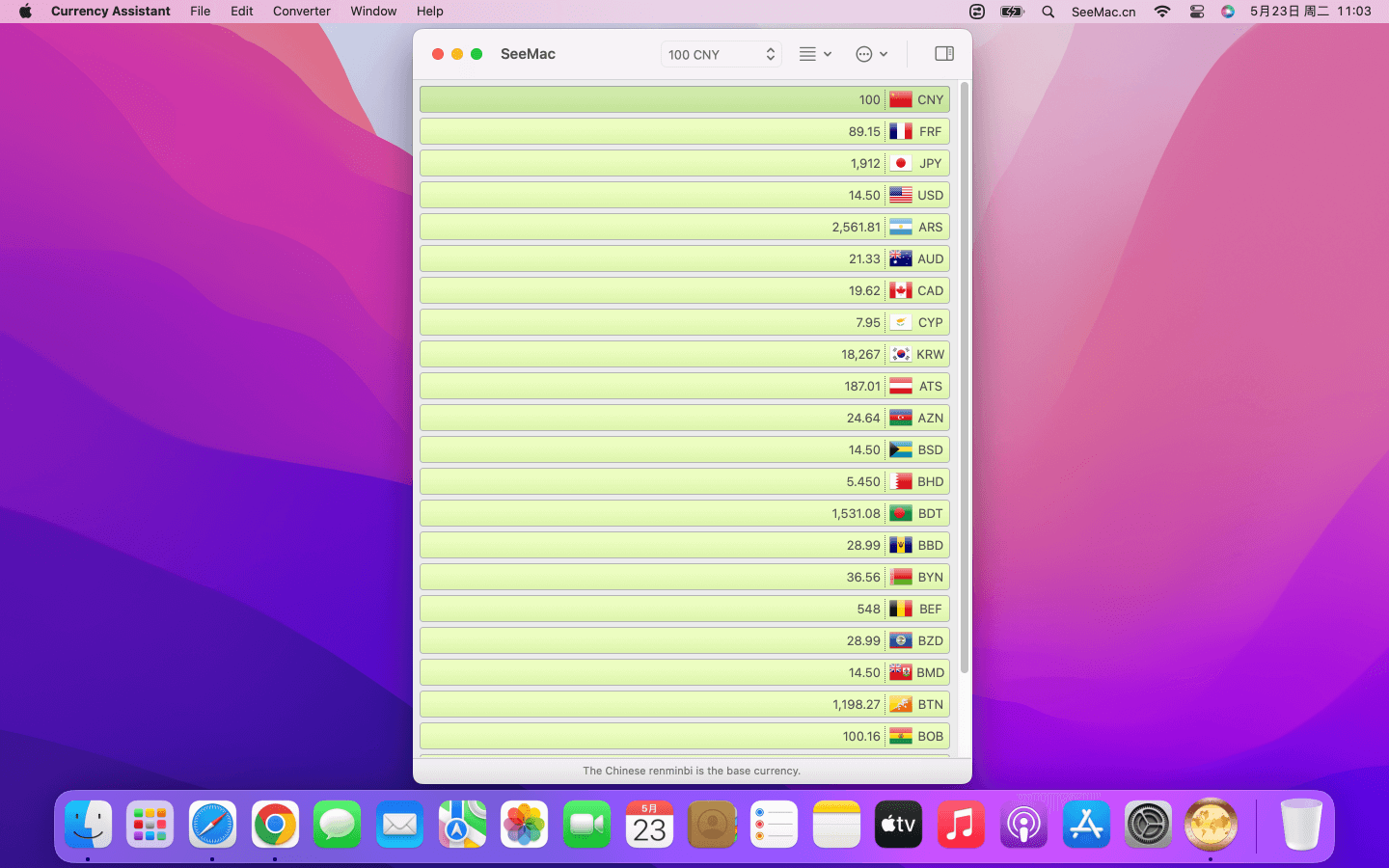1389x868 pixels.
Task: Toggle the sidebar panel button
Action: coord(944,54)
